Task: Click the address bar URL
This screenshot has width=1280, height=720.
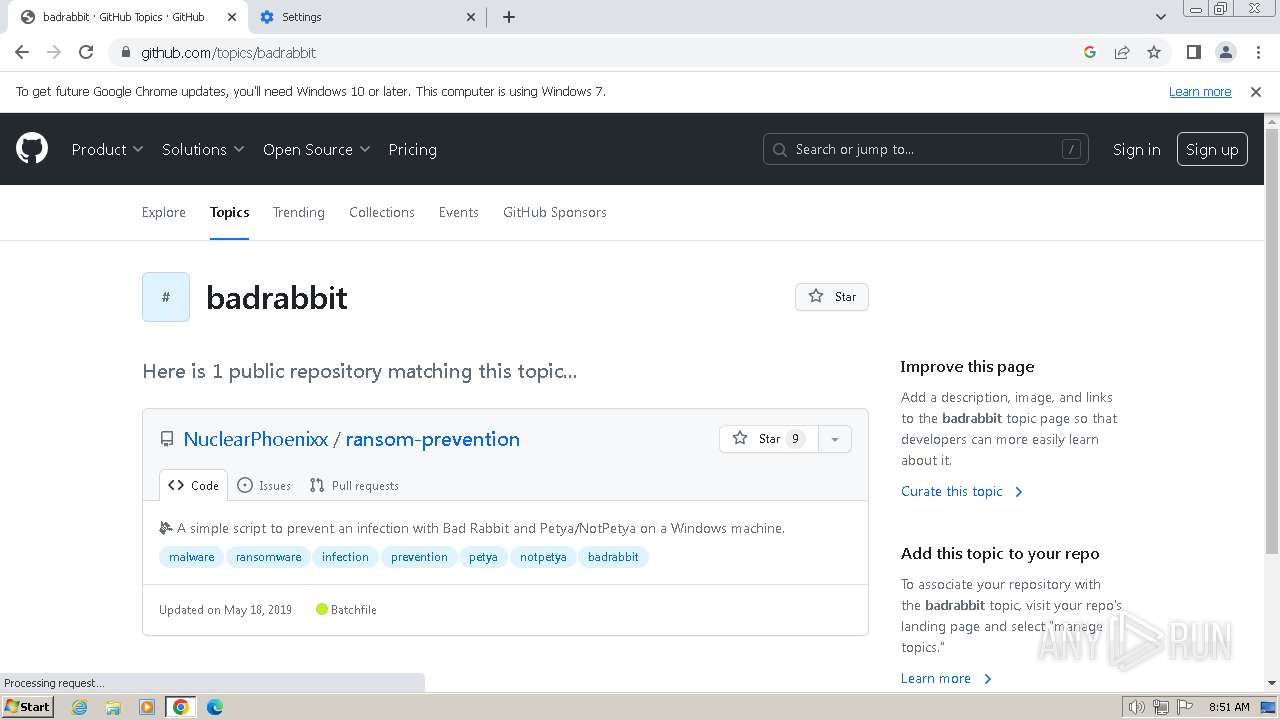Action: (x=228, y=52)
